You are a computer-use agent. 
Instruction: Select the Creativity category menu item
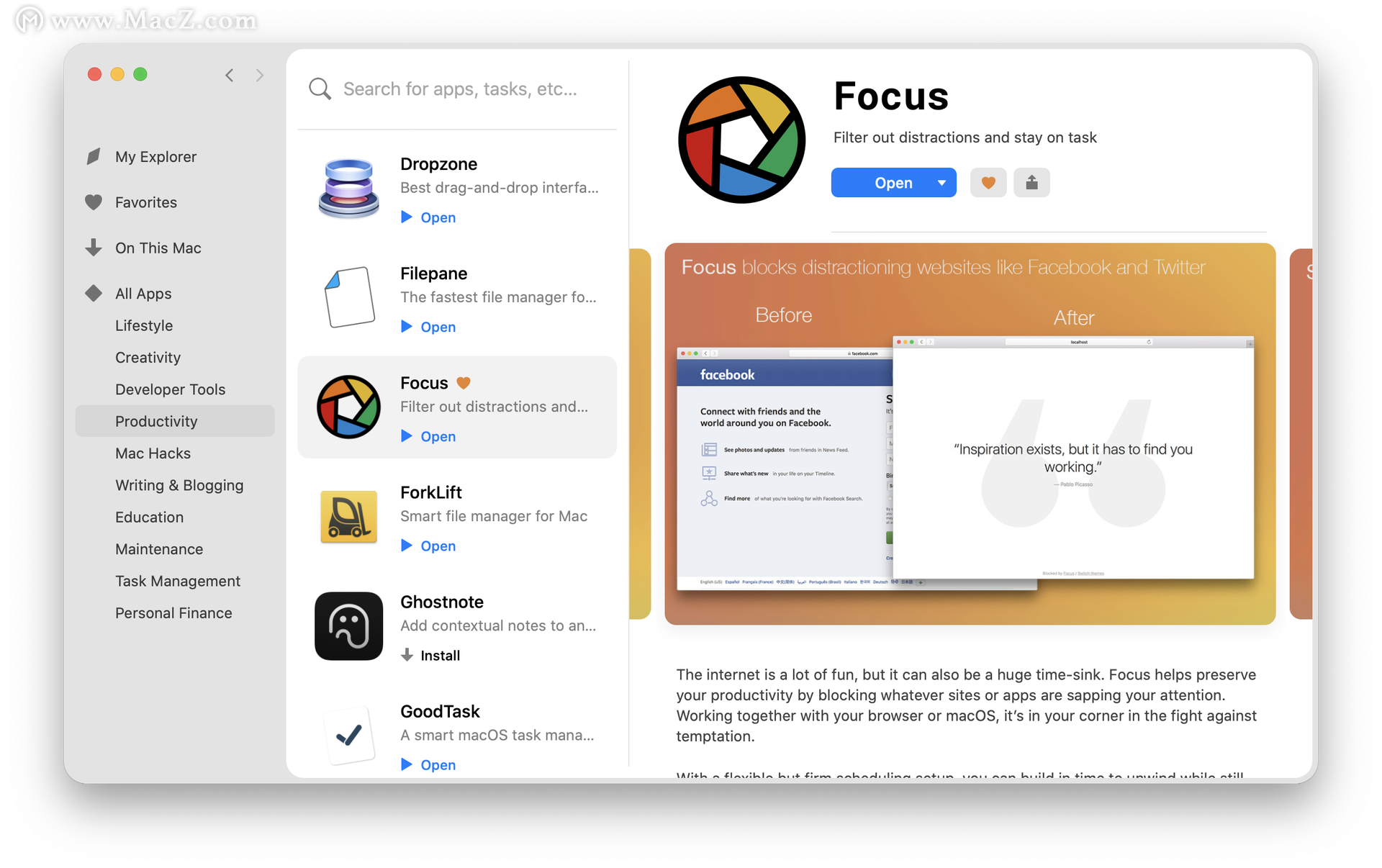pos(148,358)
